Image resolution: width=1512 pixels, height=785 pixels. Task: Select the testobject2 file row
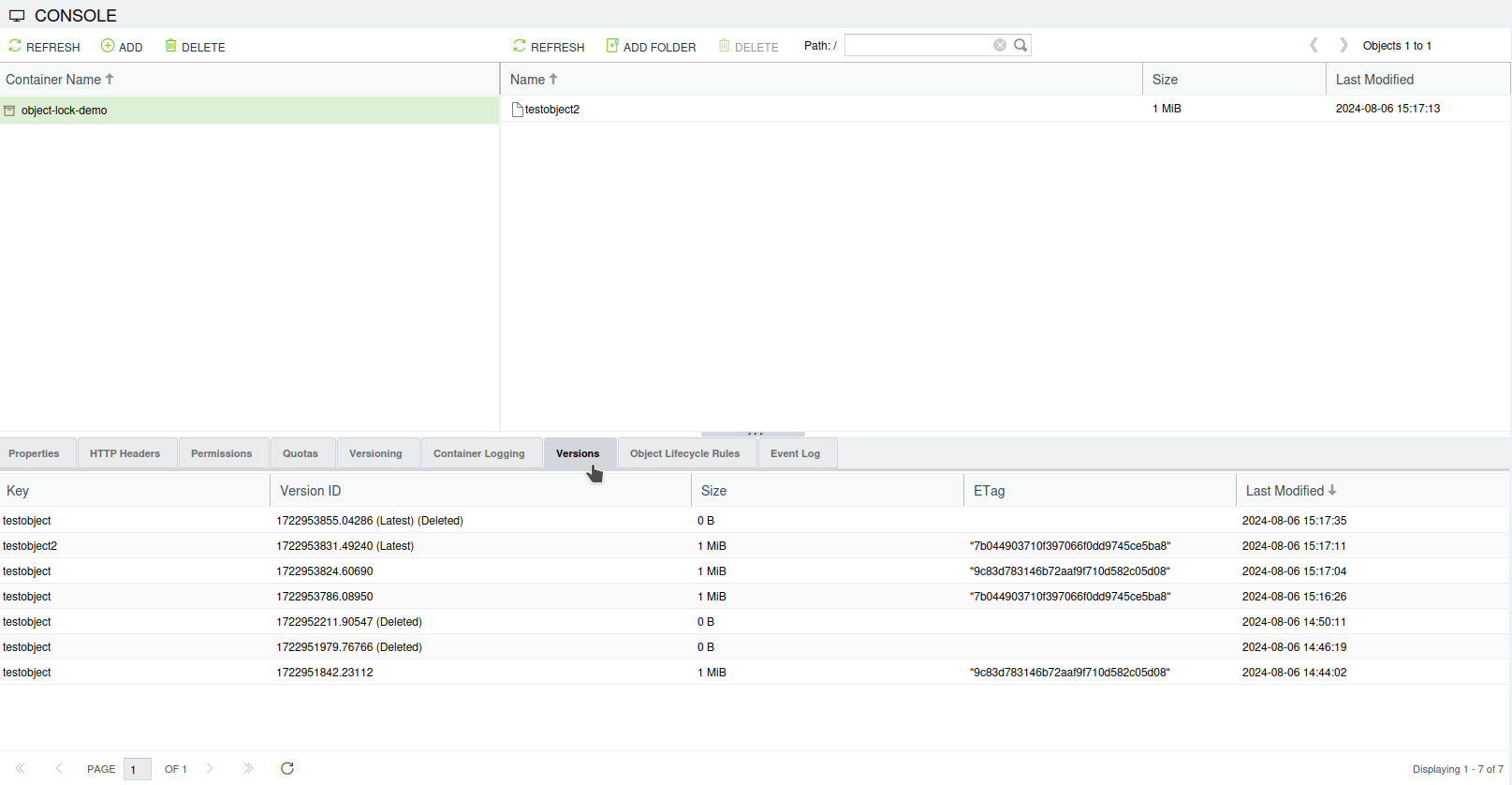(552, 110)
